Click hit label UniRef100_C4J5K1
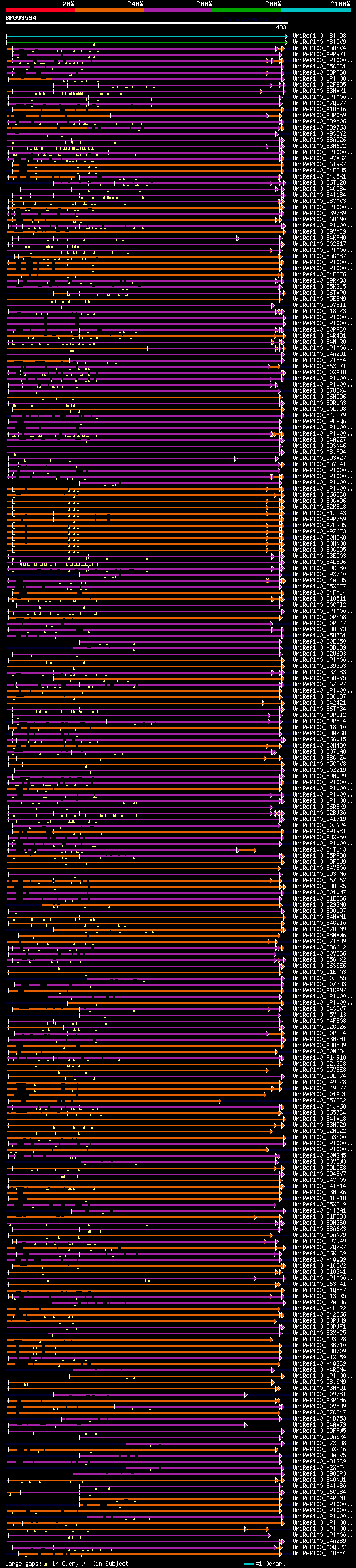The height and width of the screenshot is (1568, 356). point(319,176)
